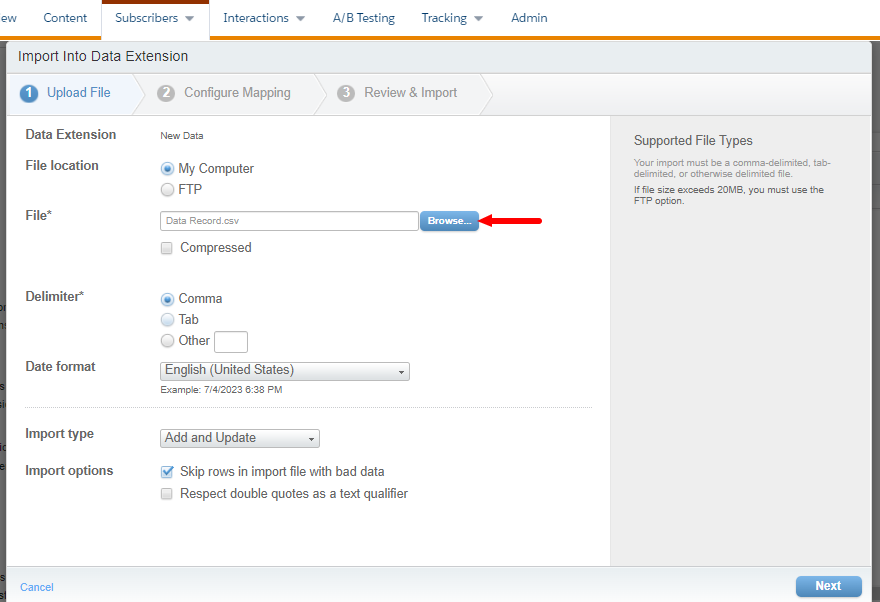Choose Tab as the delimiter
The height and width of the screenshot is (602, 880).
pyautogui.click(x=167, y=320)
